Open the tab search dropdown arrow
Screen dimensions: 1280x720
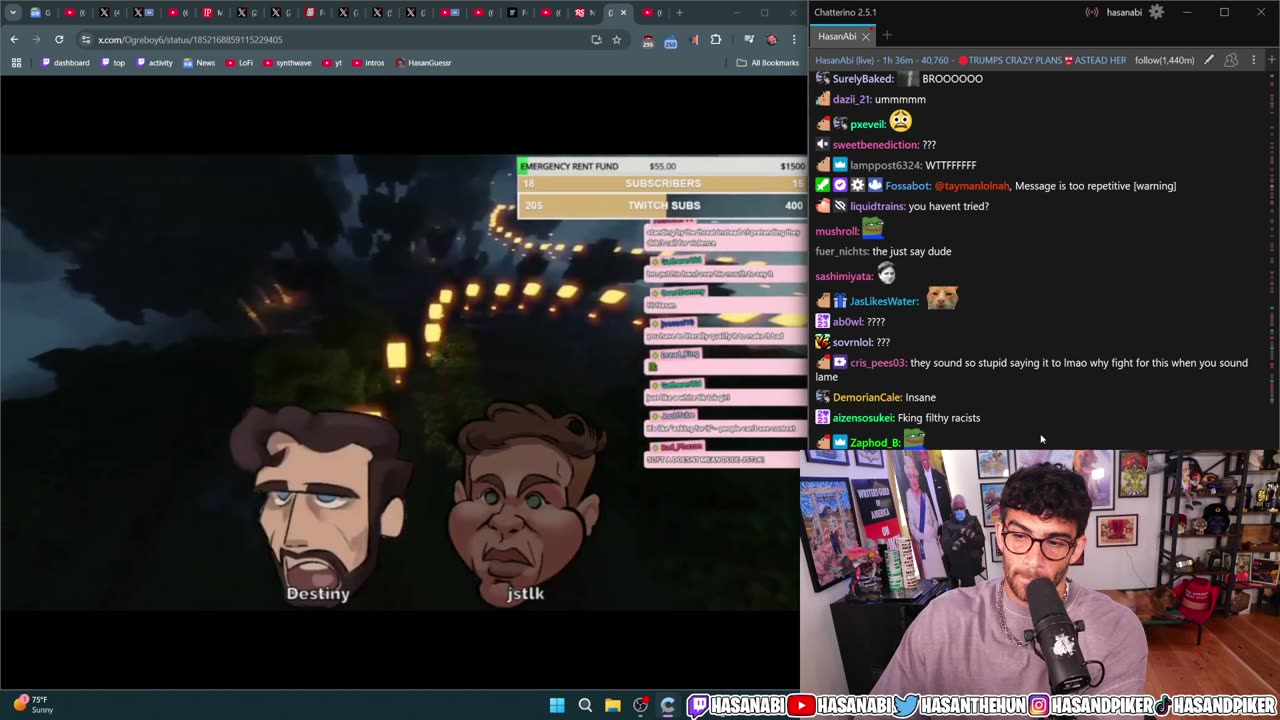pos(13,13)
